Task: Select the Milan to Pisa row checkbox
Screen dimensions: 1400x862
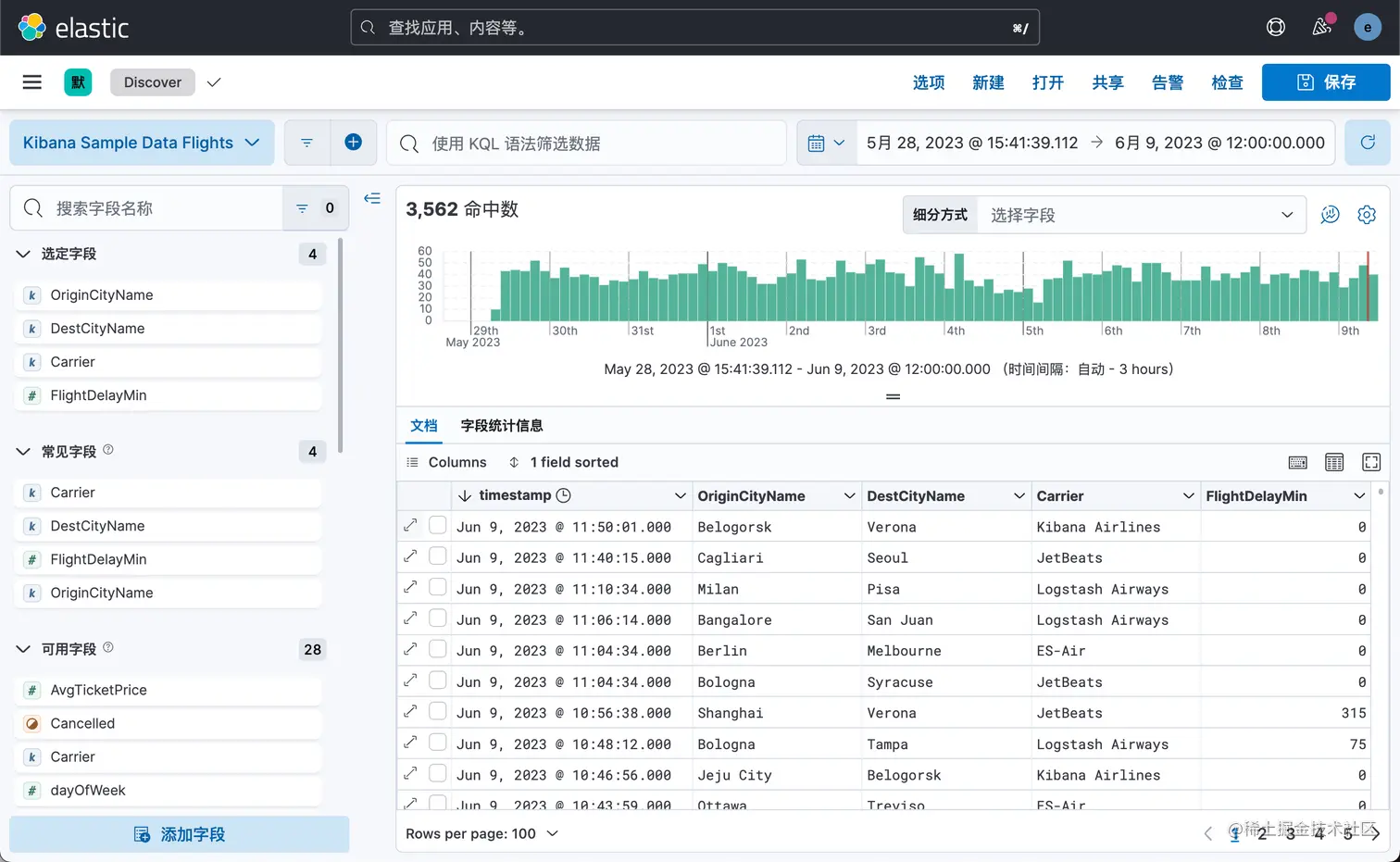Action: pos(438,587)
